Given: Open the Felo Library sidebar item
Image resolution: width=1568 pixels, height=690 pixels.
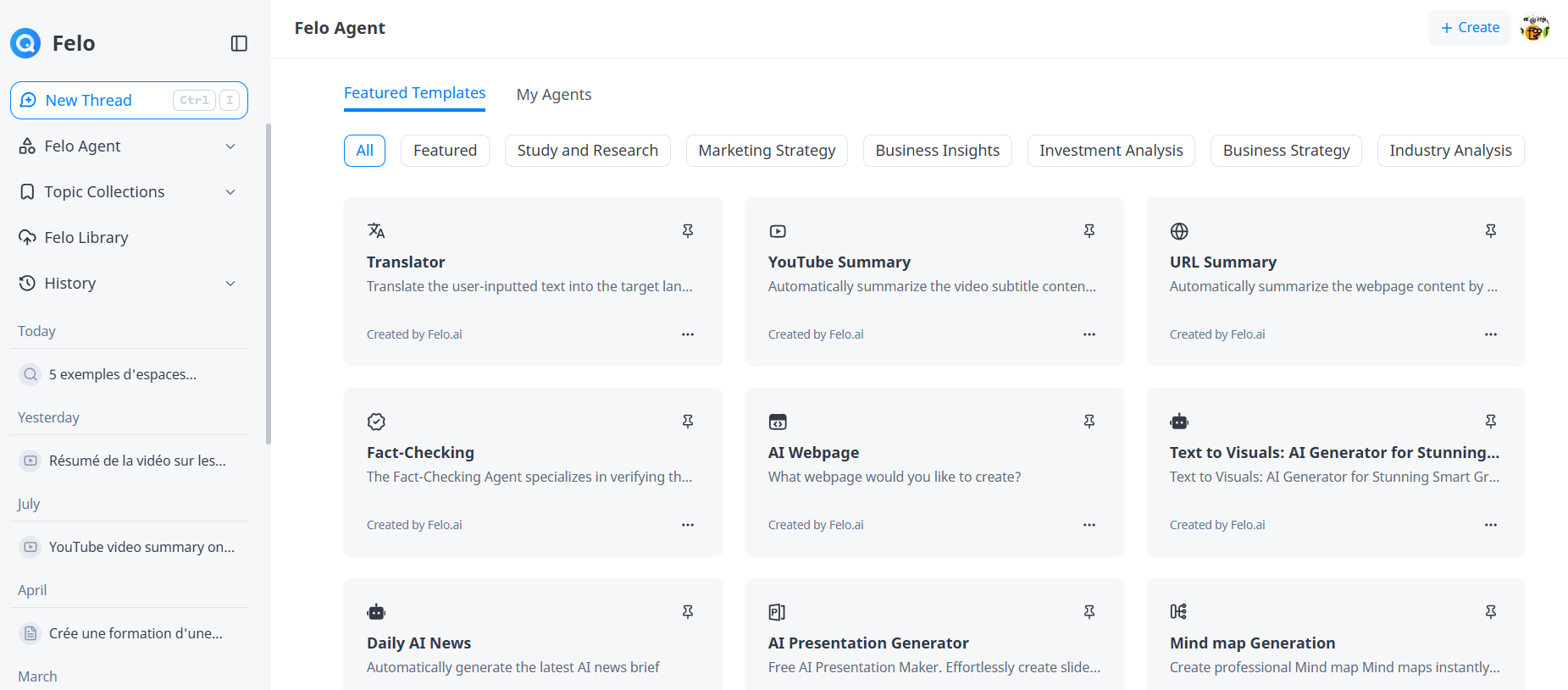Looking at the screenshot, I should [x=86, y=238].
